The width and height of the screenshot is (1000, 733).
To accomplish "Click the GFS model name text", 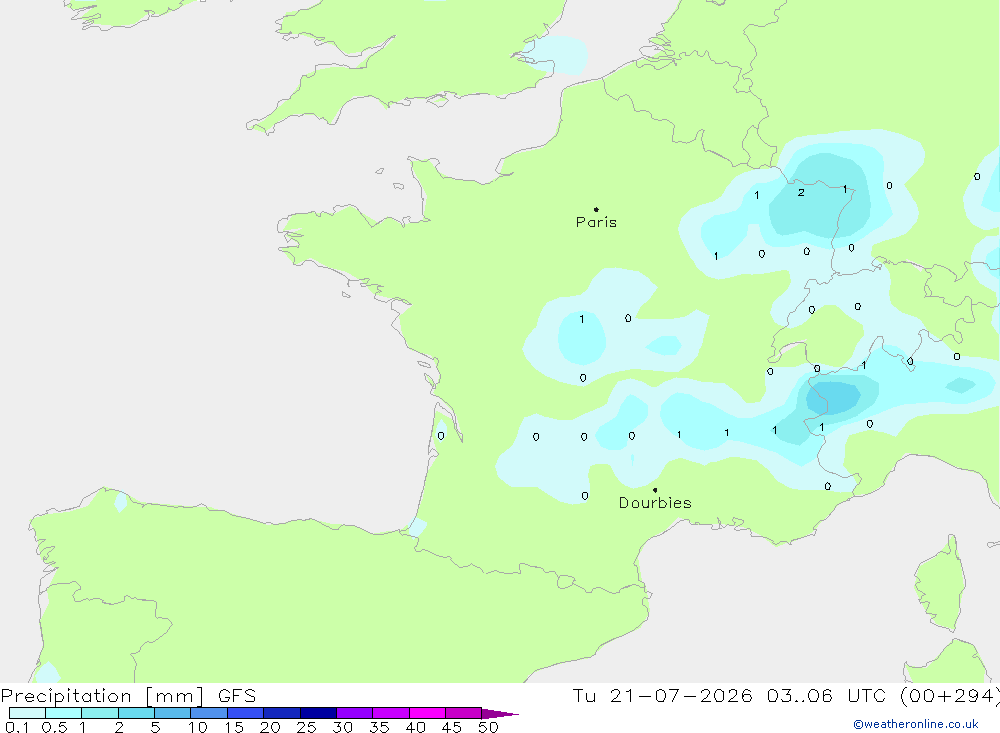I will point(237,696).
